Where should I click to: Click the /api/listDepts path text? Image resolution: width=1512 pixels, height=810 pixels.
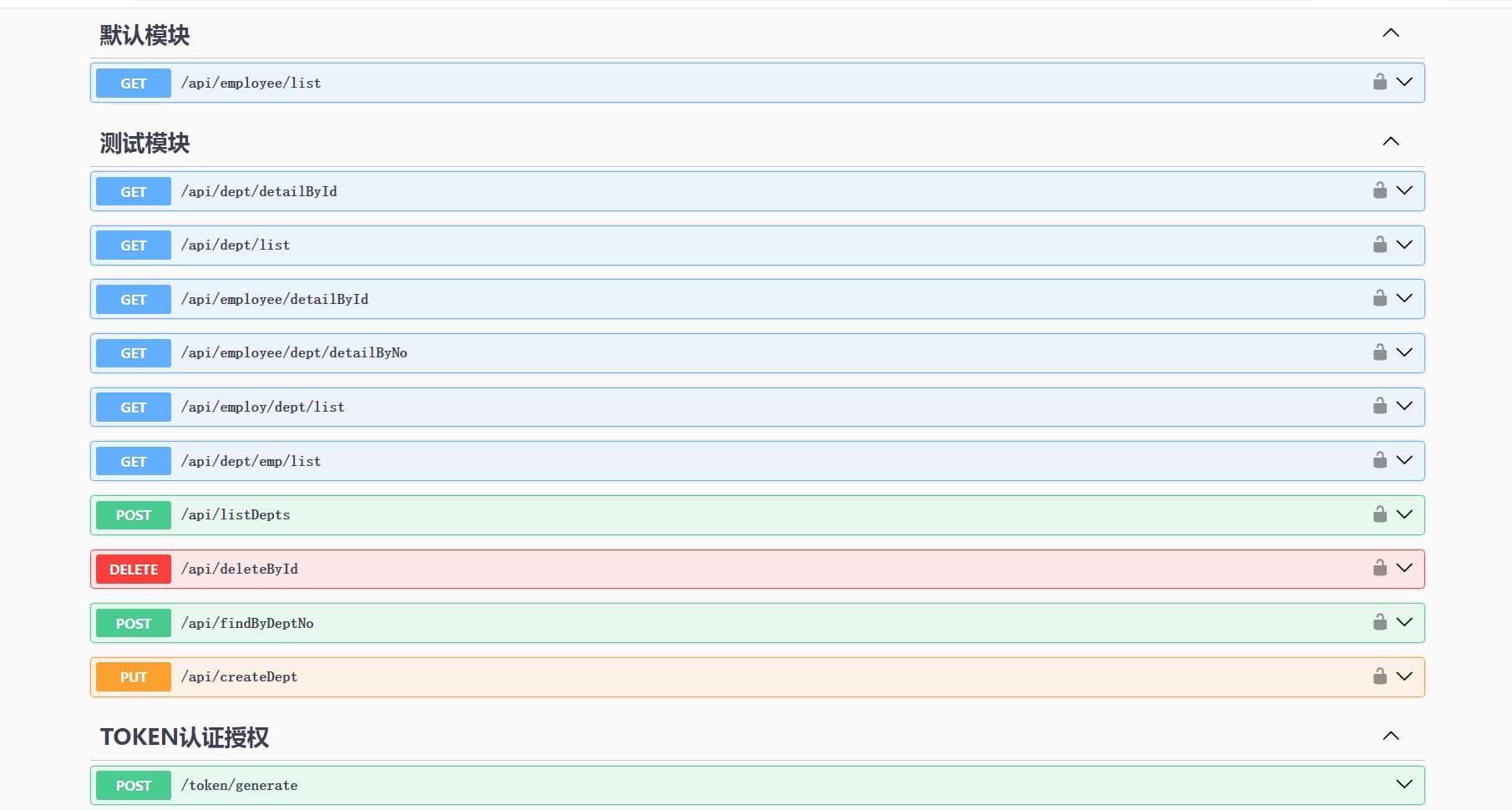tap(236, 514)
